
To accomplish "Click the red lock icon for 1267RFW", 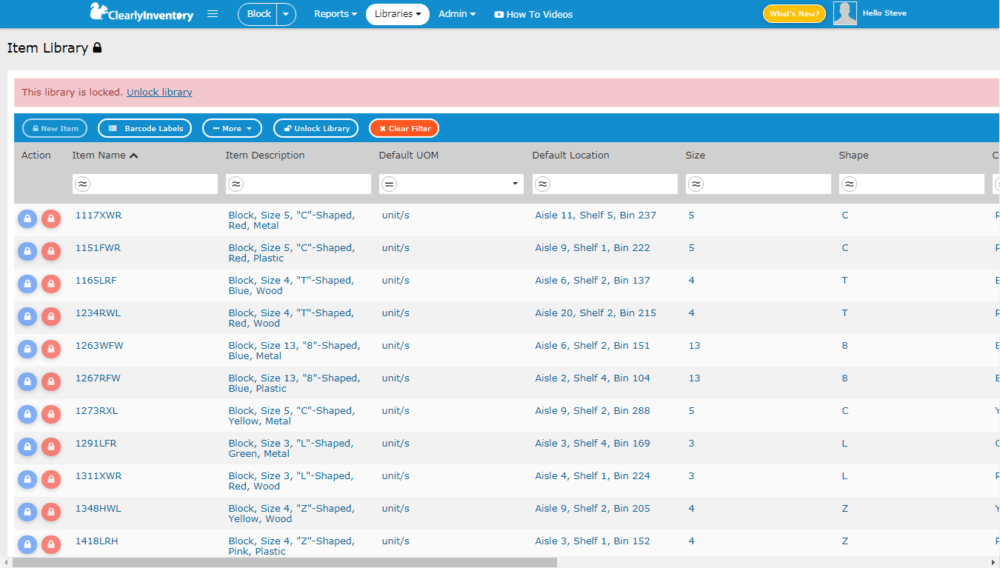I will [x=51, y=381].
